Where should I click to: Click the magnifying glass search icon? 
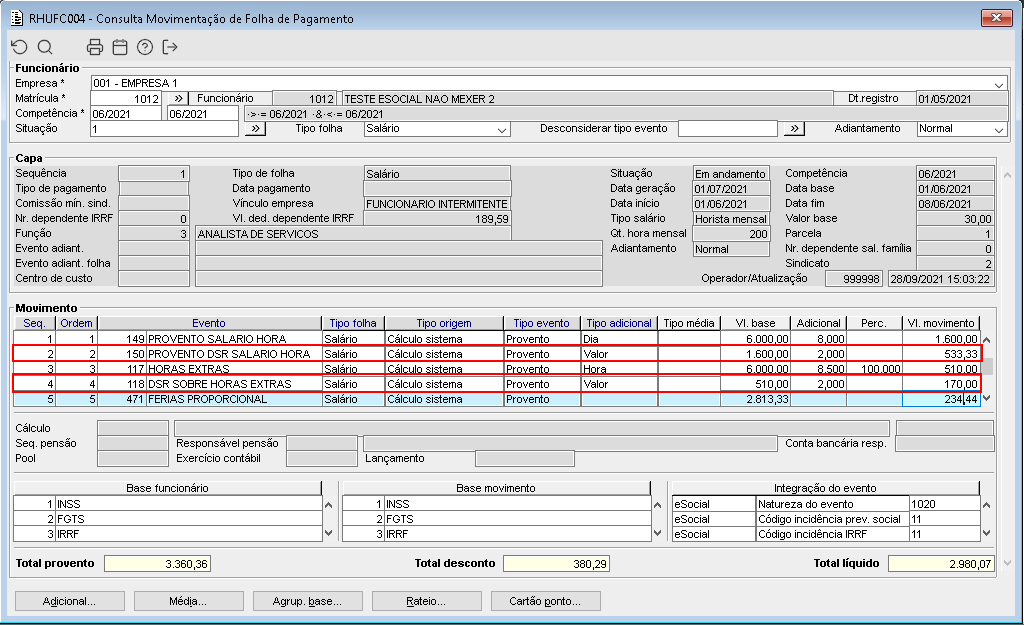[x=45, y=47]
